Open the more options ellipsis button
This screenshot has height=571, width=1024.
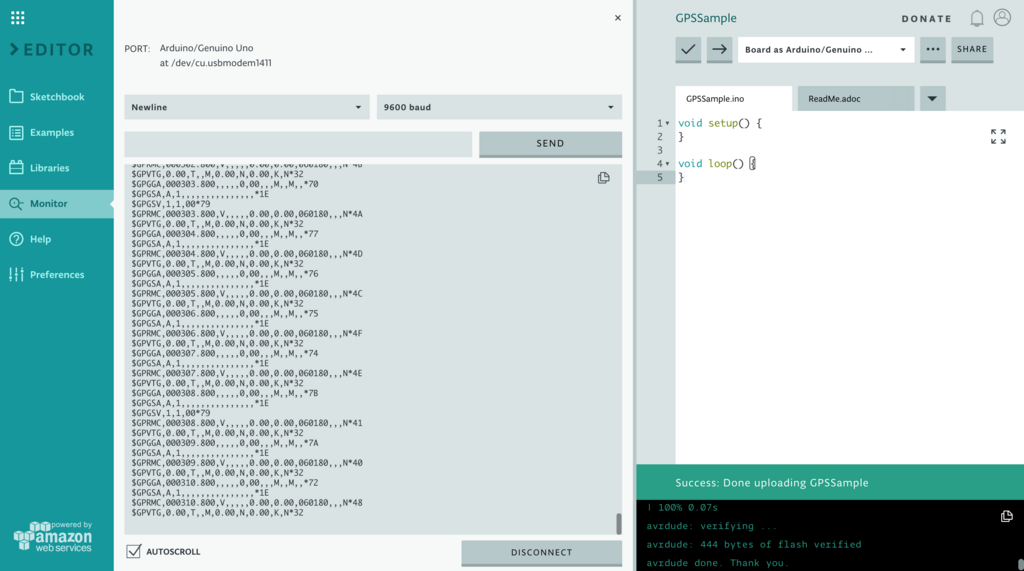coord(933,50)
